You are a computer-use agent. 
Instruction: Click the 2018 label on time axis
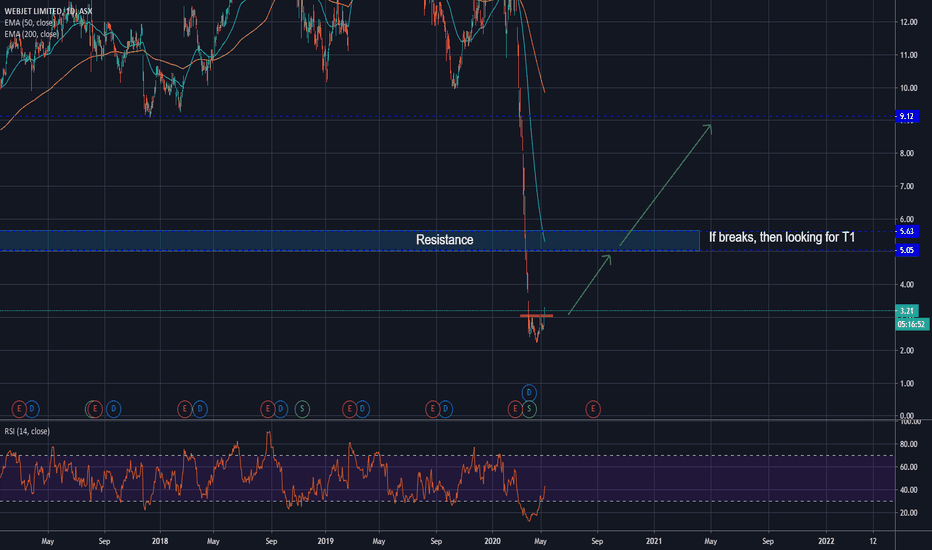160,541
